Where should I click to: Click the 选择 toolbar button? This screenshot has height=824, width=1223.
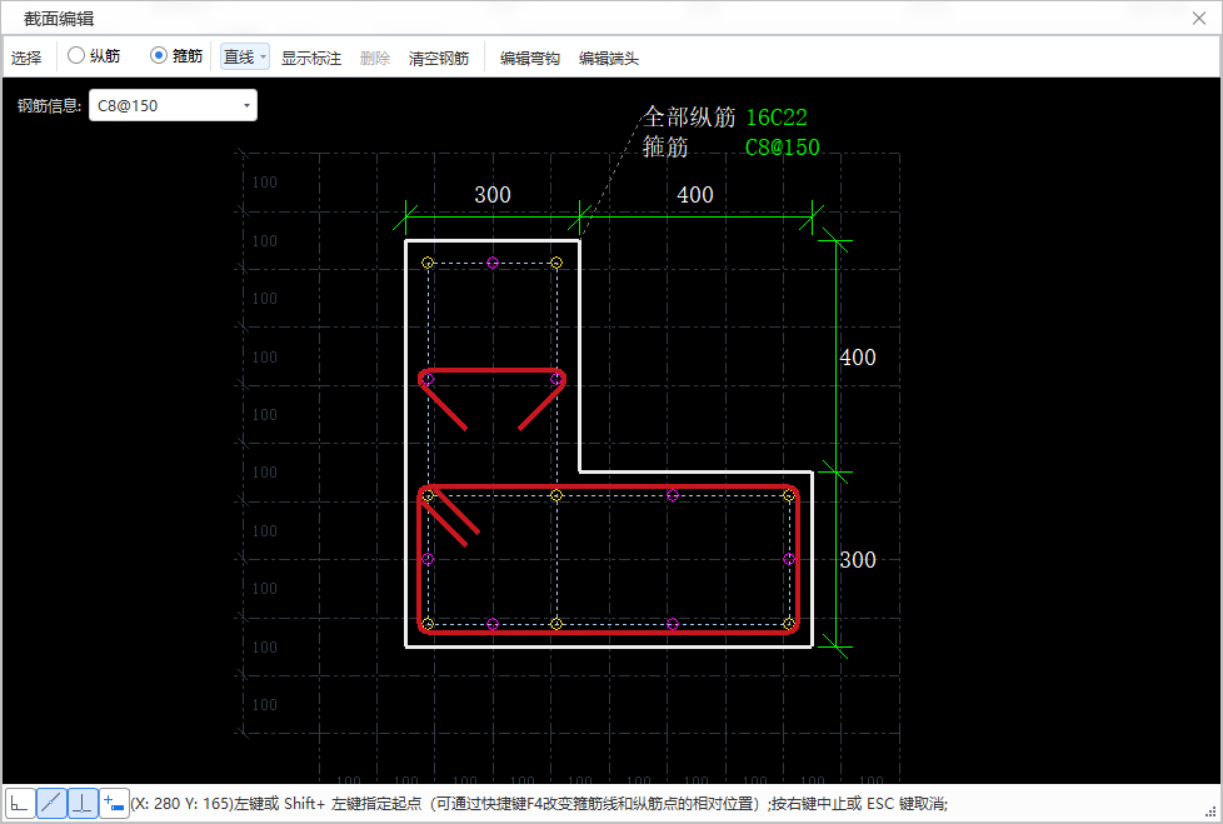point(27,58)
